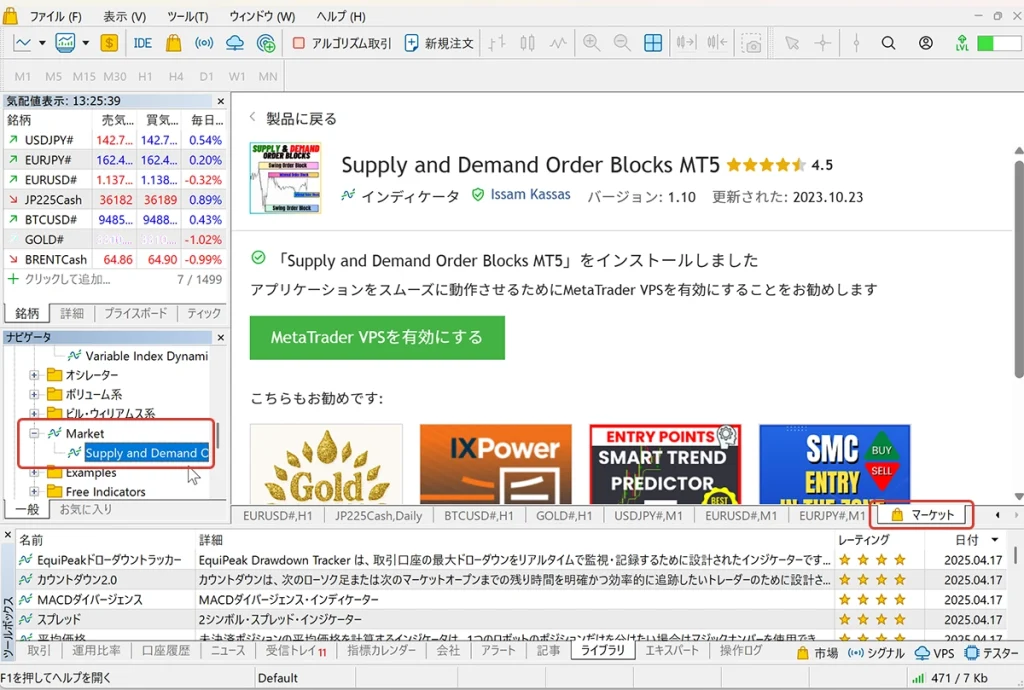Open the IXPower product thumbnail
The width and height of the screenshot is (1024, 690).
496,464
